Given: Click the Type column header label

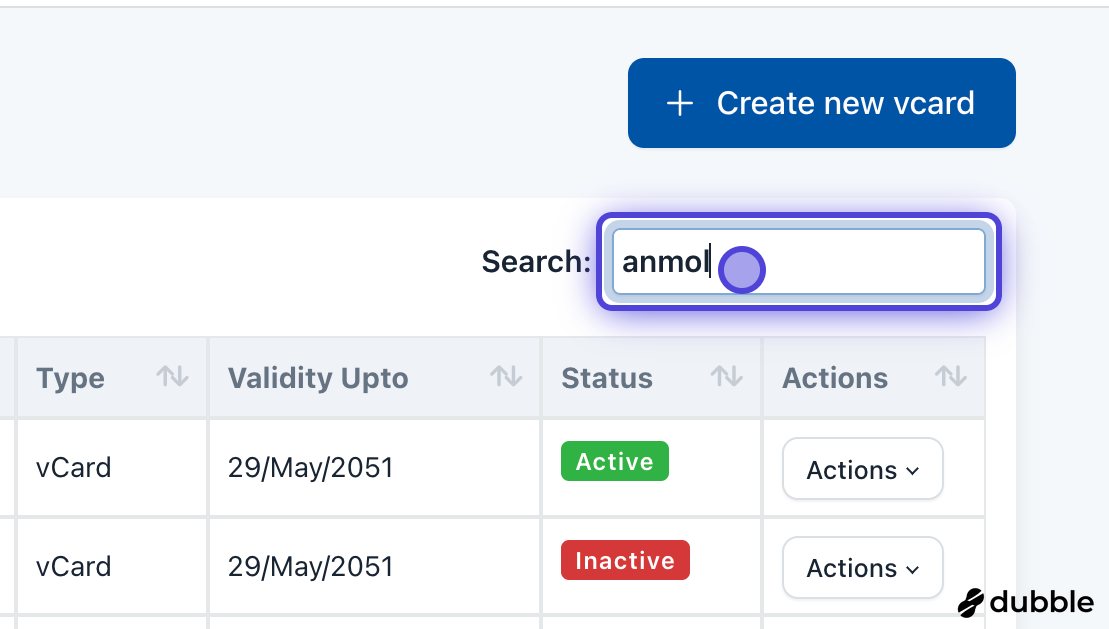Looking at the screenshot, I should [x=70, y=378].
